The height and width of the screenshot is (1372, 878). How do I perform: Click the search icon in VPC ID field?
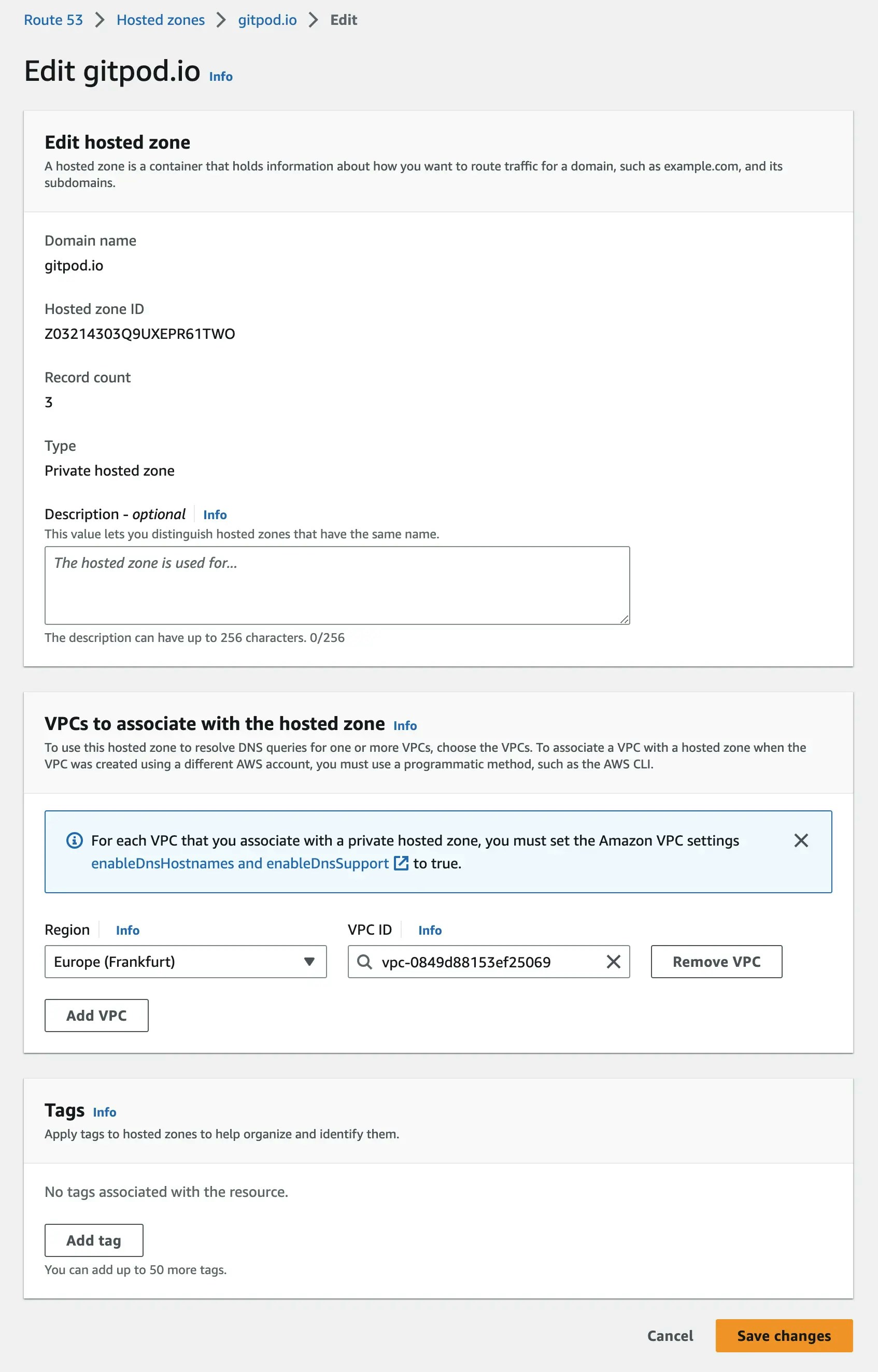point(364,962)
